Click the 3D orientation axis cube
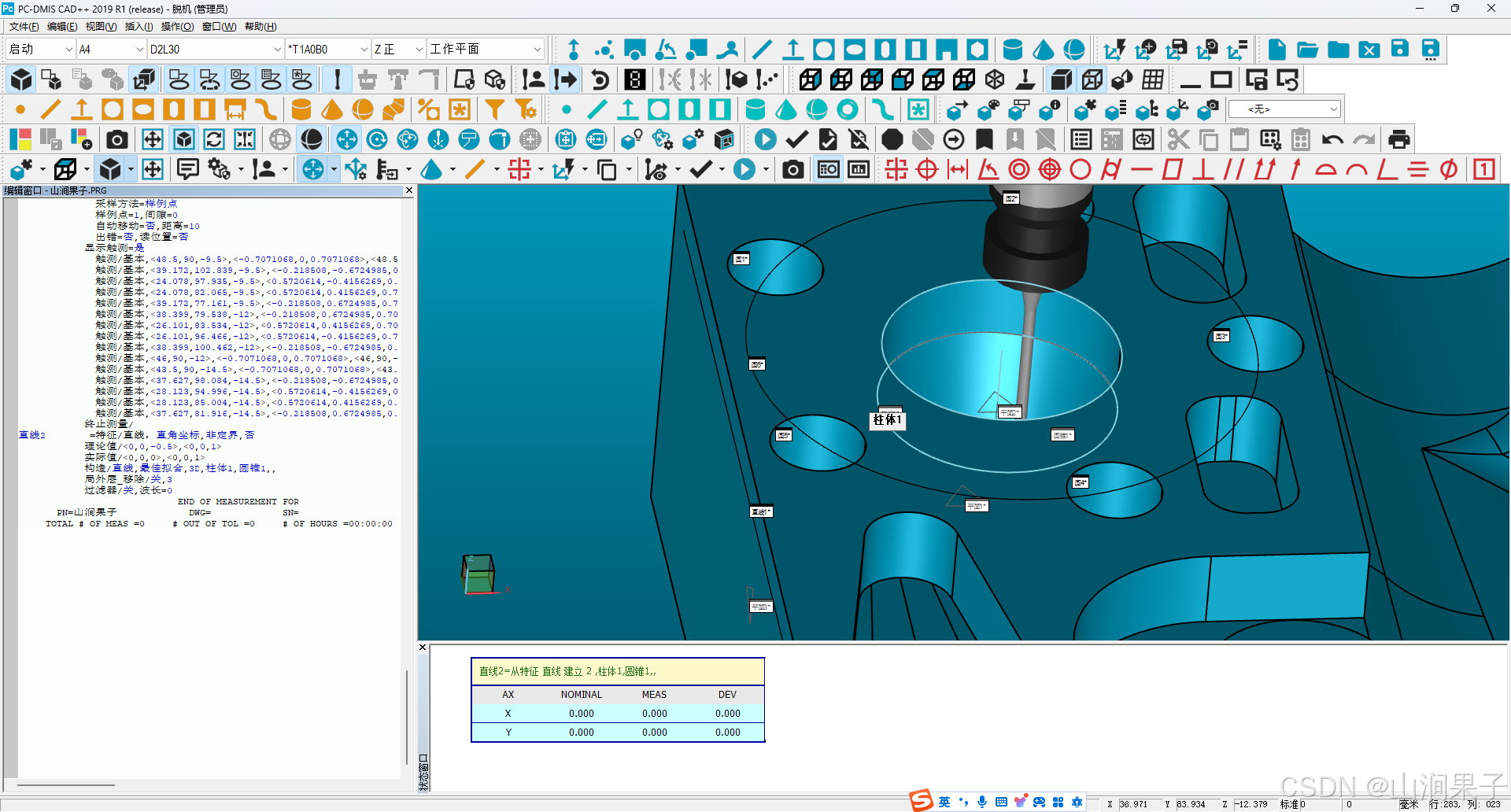Image resolution: width=1511 pixels, height=812 pixels. [479, 574]
